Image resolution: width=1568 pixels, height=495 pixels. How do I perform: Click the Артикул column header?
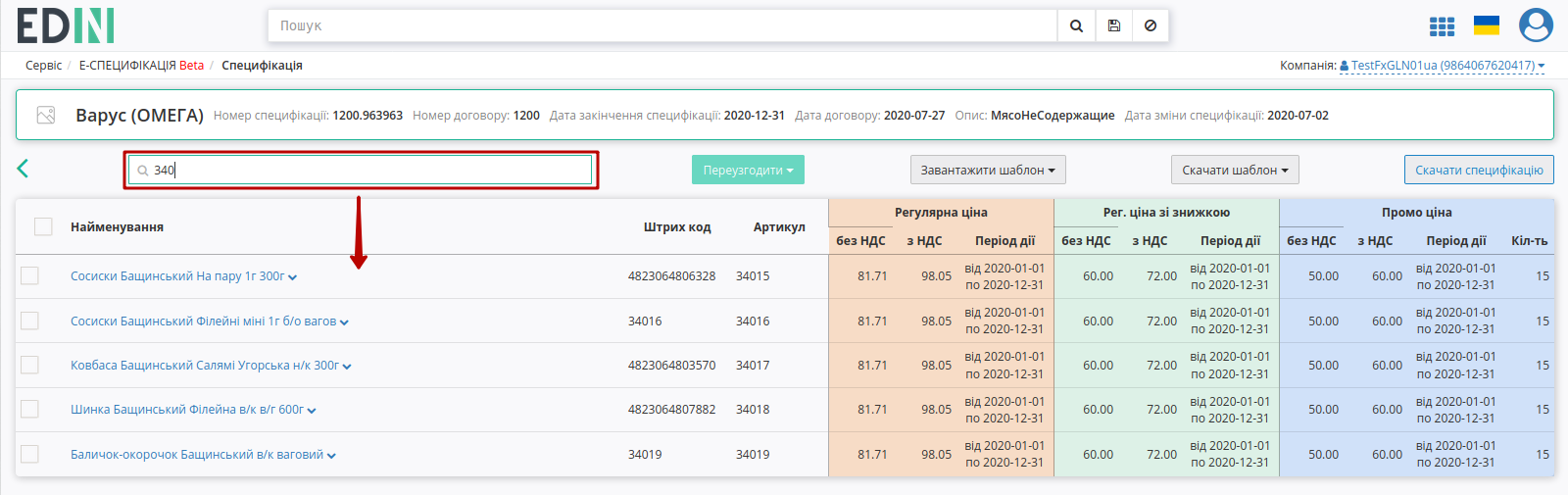[779, 226]
